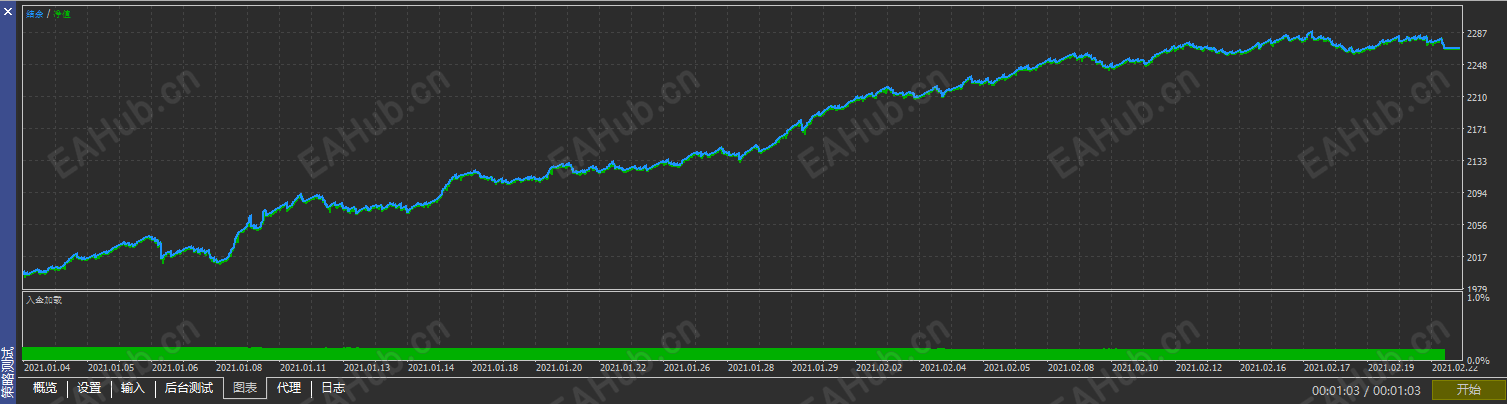The height and width of the screenshot is (404, 1507).
Task: Close the strategy tester panel
Action: [x=8, y=10]
